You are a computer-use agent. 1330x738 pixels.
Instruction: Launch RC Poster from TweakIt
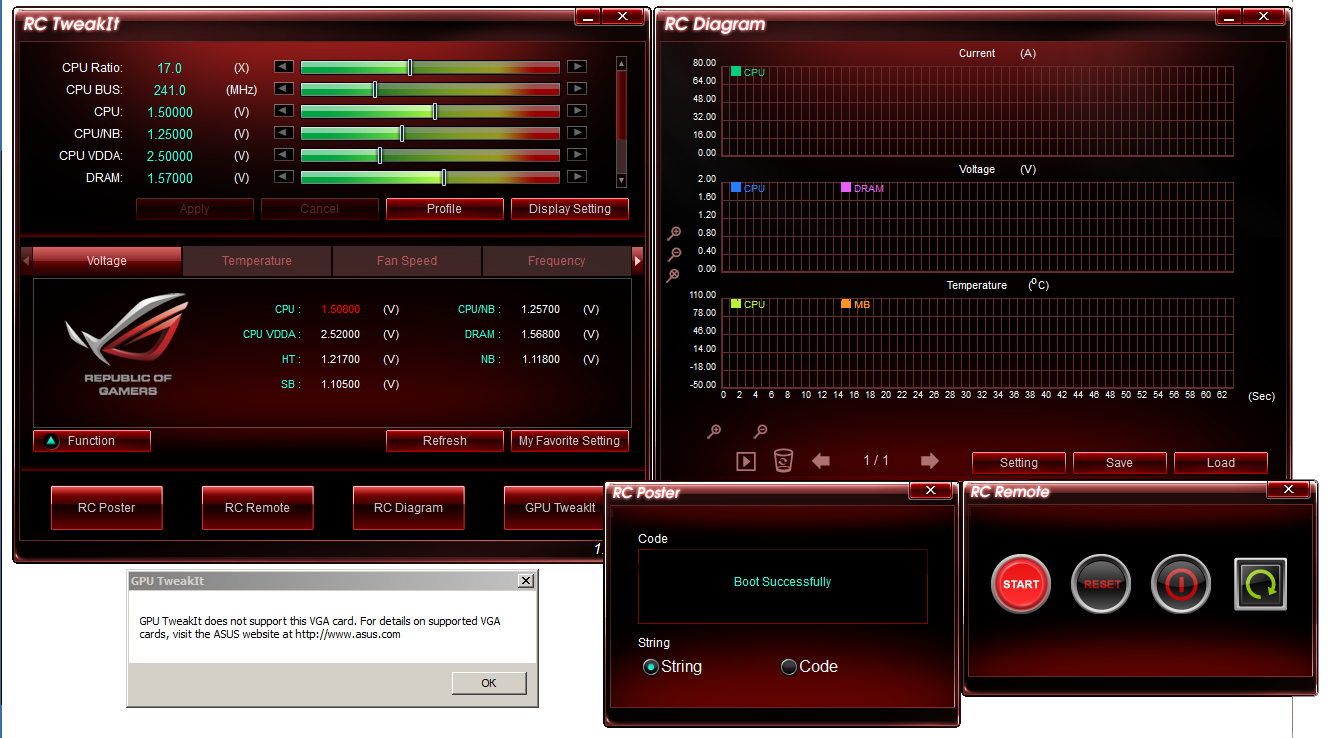pos(107,508)
